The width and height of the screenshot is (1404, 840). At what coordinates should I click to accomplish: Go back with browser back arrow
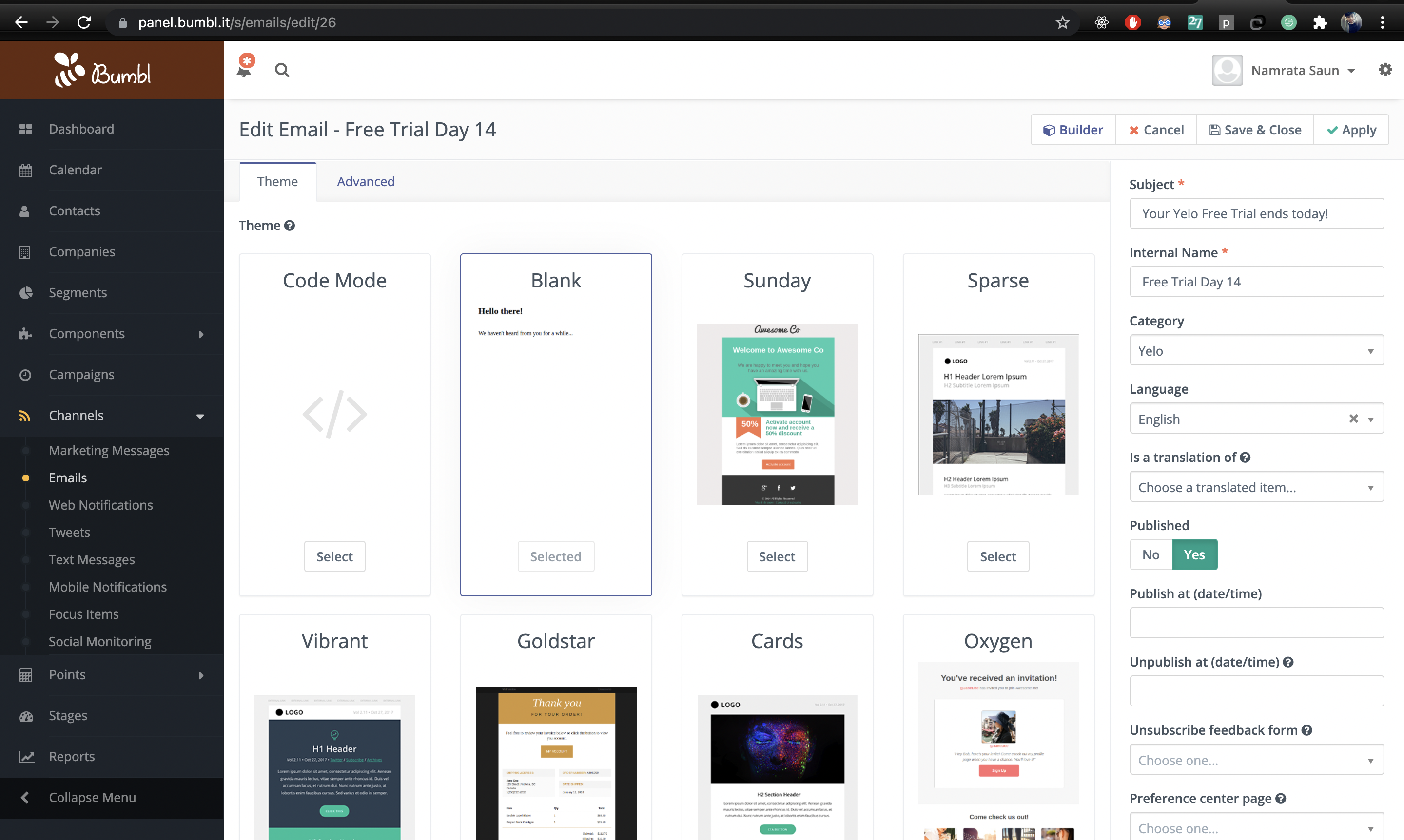pyautogui.click(x=21, y=22)
